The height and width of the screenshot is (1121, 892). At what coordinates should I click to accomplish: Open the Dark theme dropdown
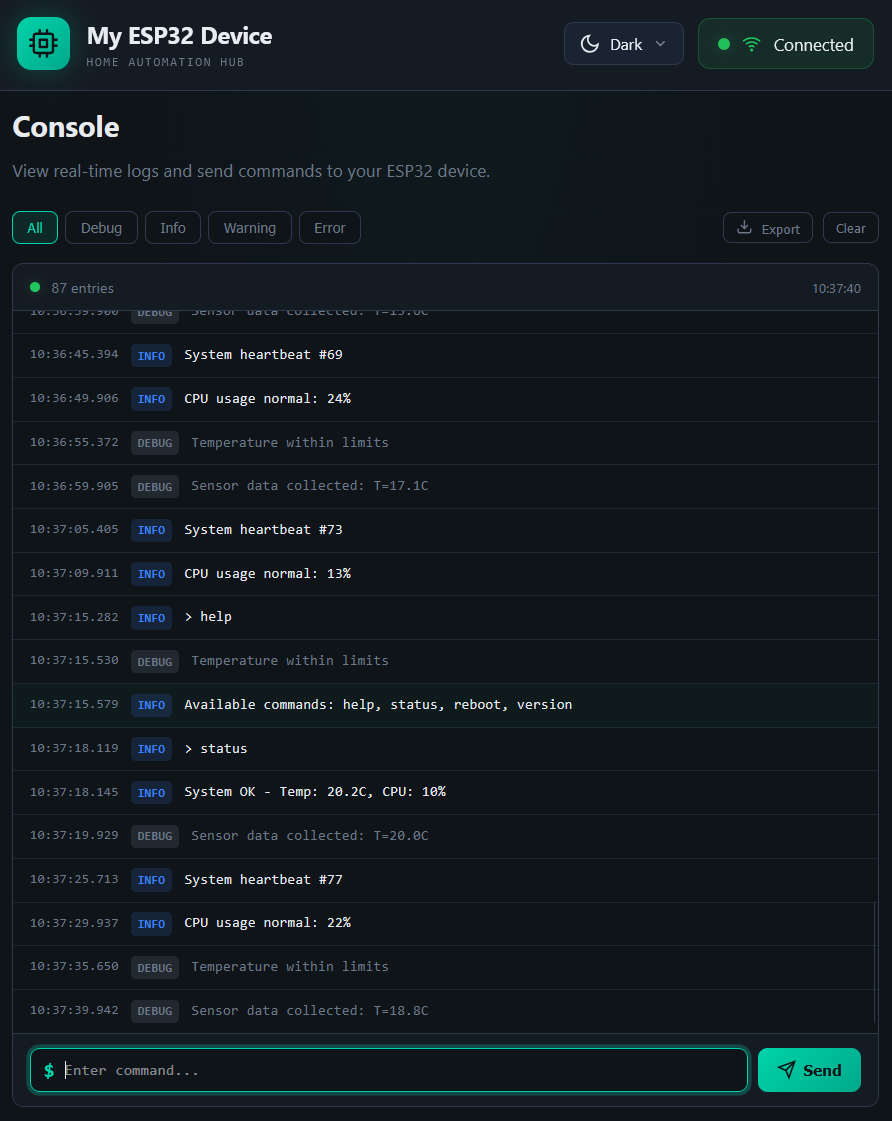[624, 43]
